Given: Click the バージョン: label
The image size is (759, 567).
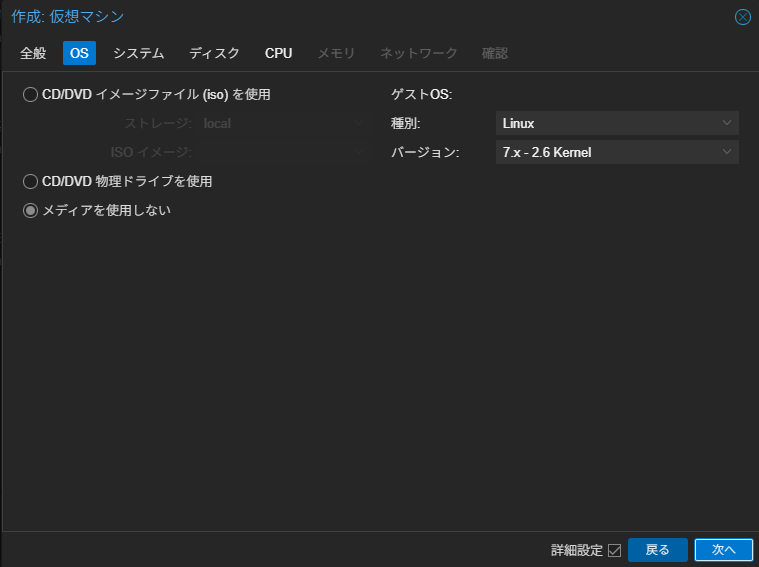Looking at the screenshot, I should point(425,153).
